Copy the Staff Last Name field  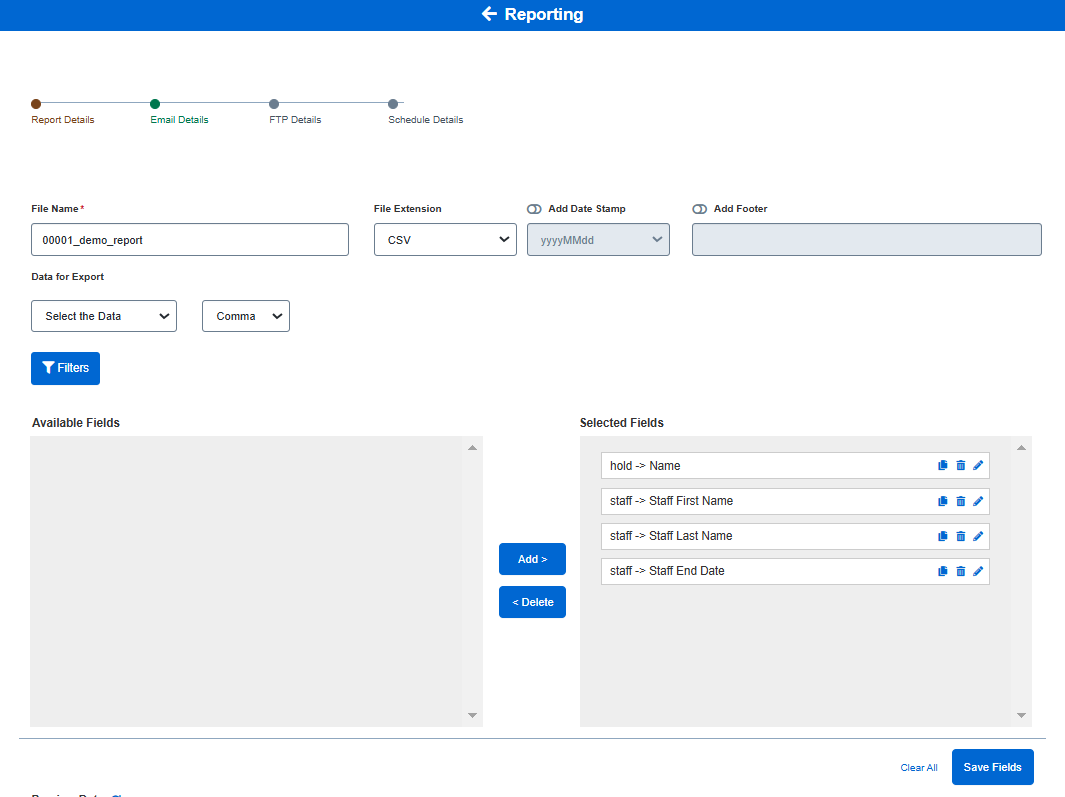click(943, 536)
